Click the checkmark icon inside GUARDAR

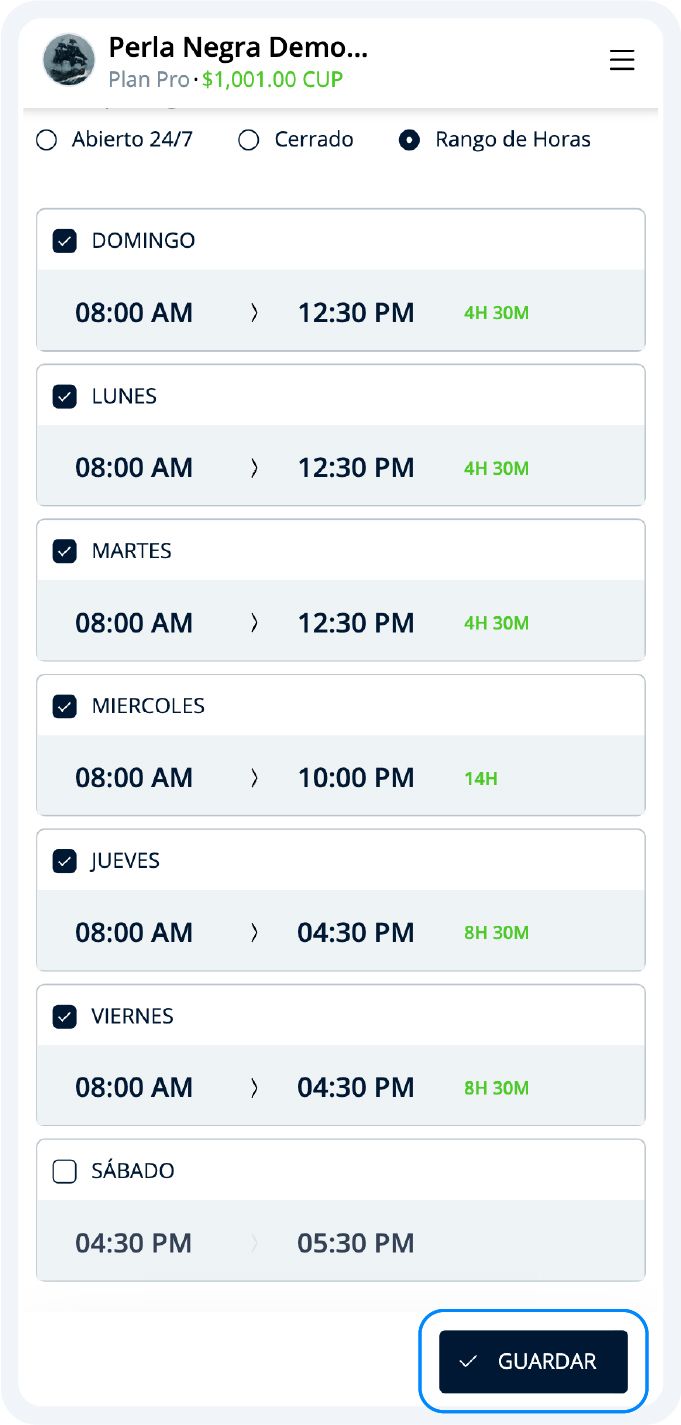point(466,1361)
